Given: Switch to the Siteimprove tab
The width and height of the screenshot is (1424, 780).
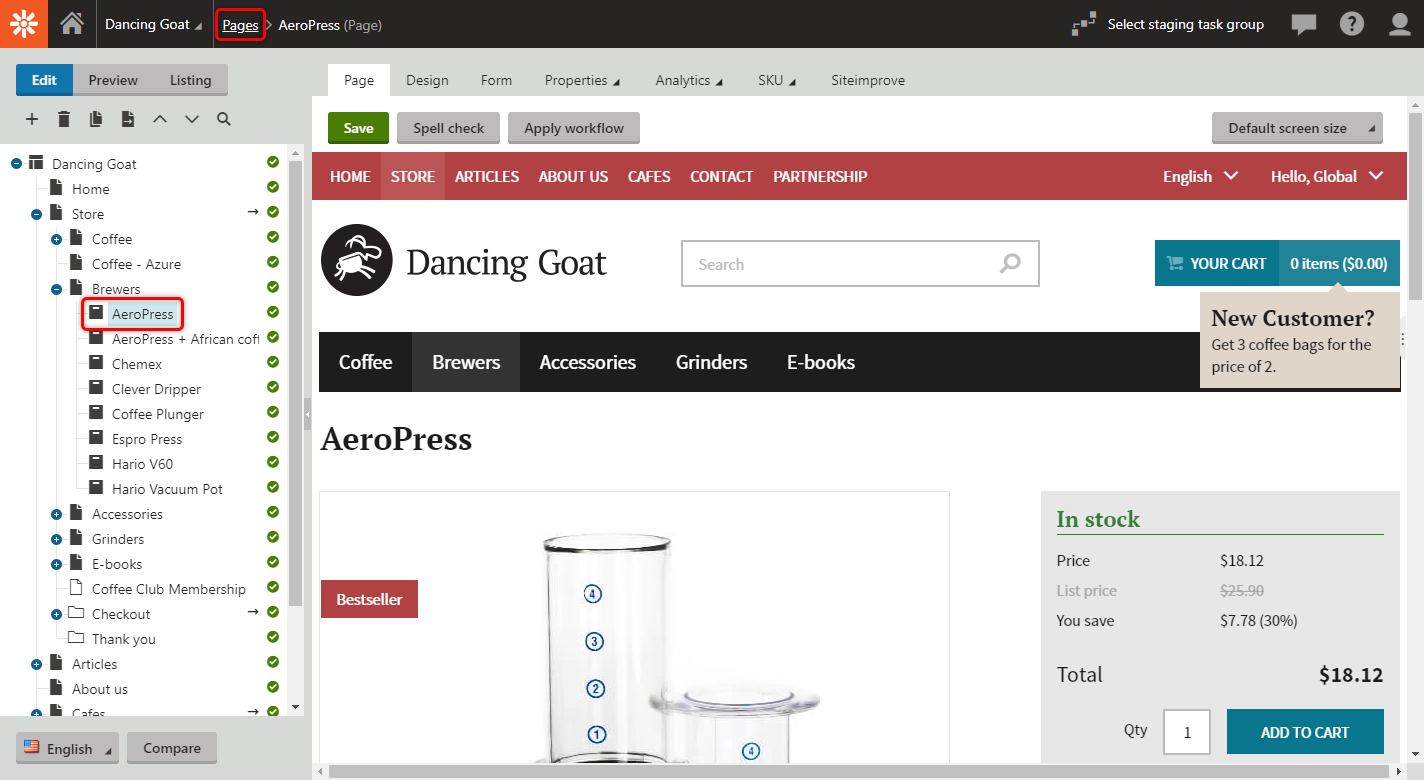Looking at the screenshot, I should tap(868, 80).
